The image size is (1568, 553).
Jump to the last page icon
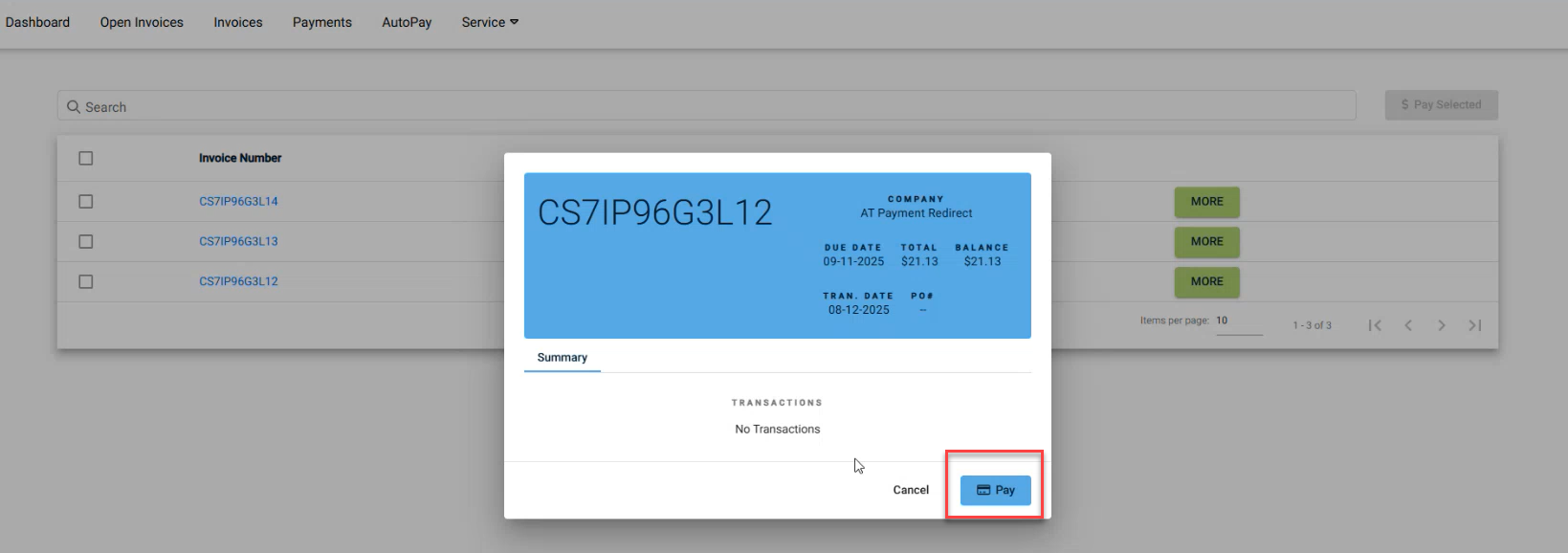coord(1475,325)
